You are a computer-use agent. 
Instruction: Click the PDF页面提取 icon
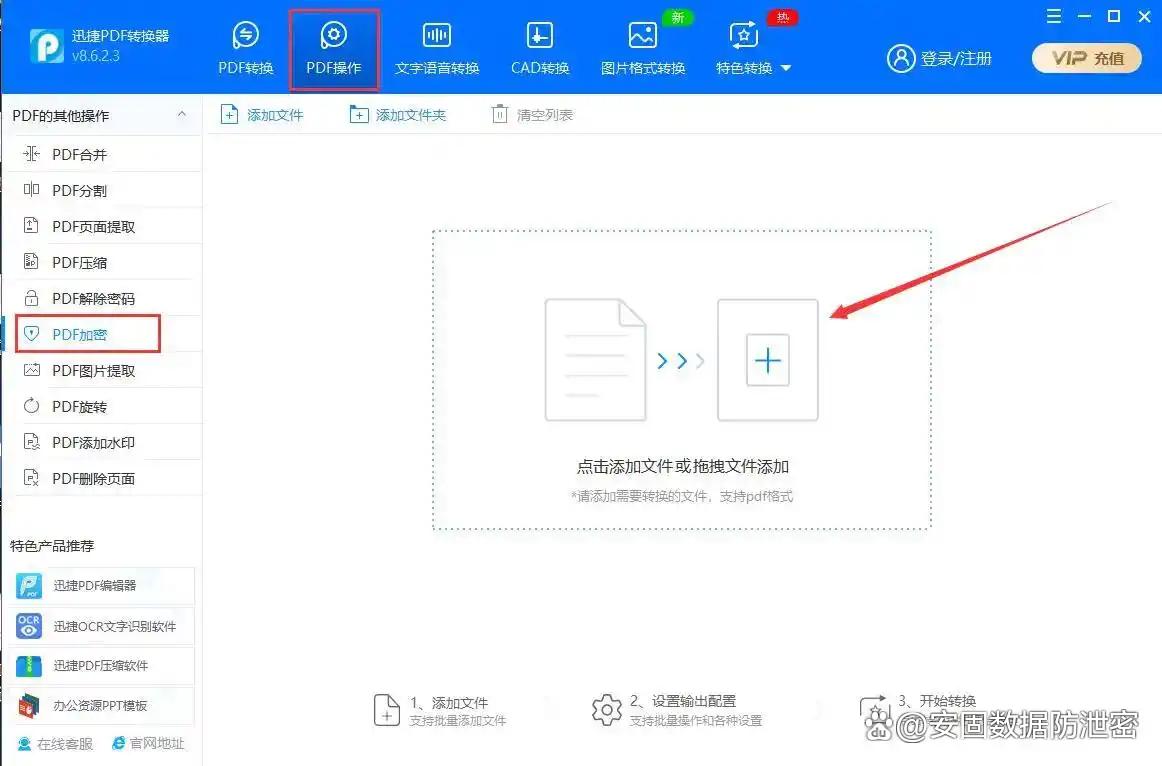31,225
